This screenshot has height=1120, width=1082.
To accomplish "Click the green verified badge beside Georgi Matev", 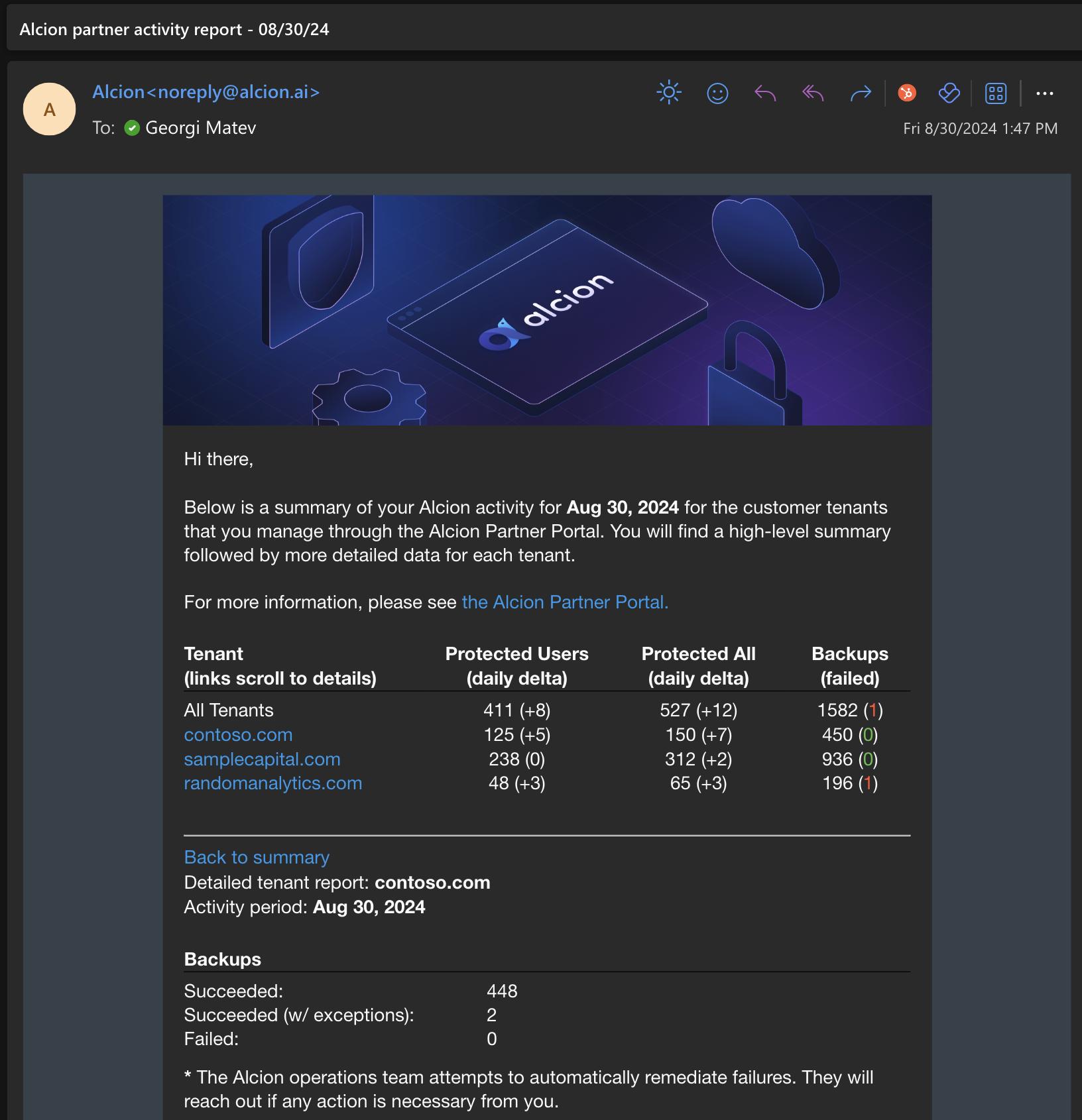I will click(132, 128).
